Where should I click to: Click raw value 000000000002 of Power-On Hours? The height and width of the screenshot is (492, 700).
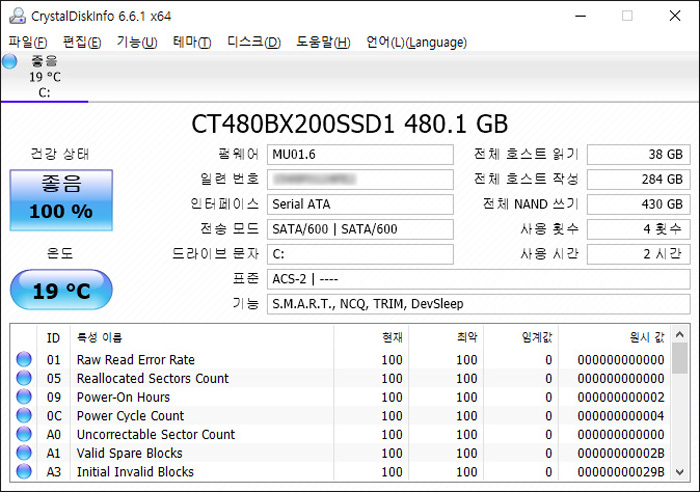coord(621,397)
